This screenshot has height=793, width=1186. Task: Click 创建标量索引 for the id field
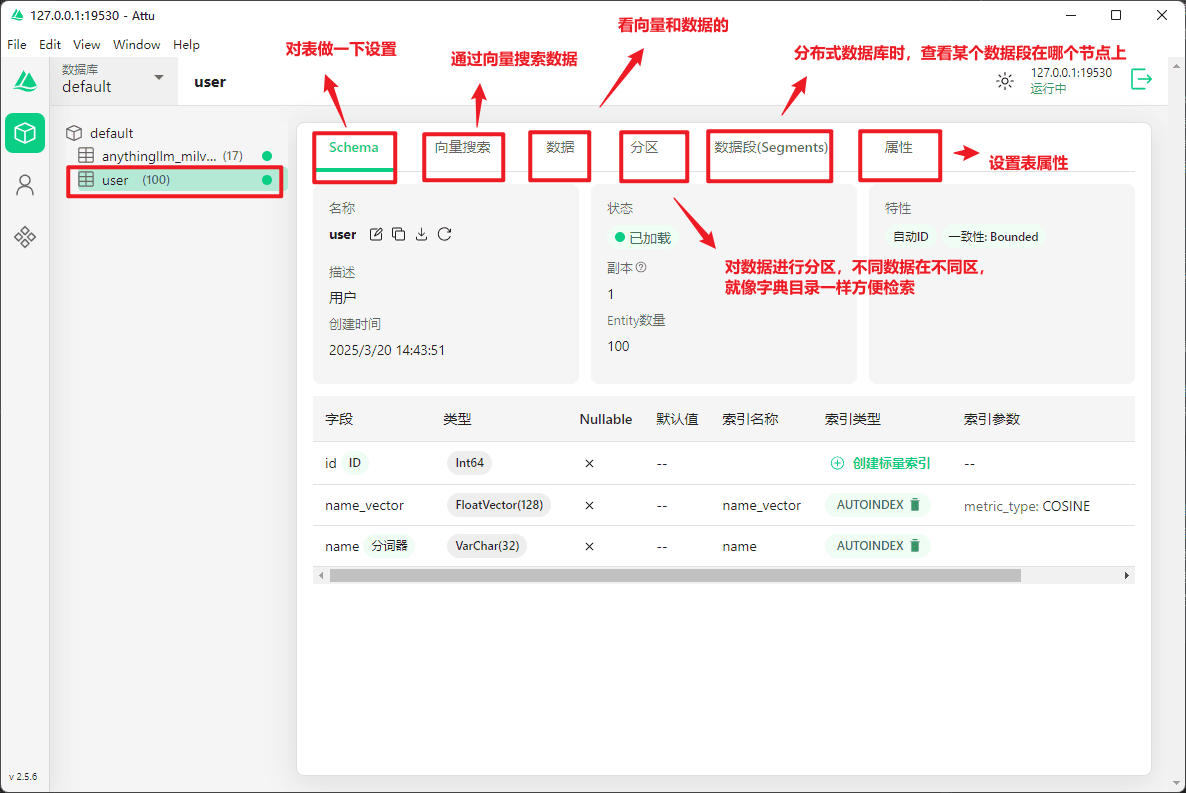click(881, 463)
